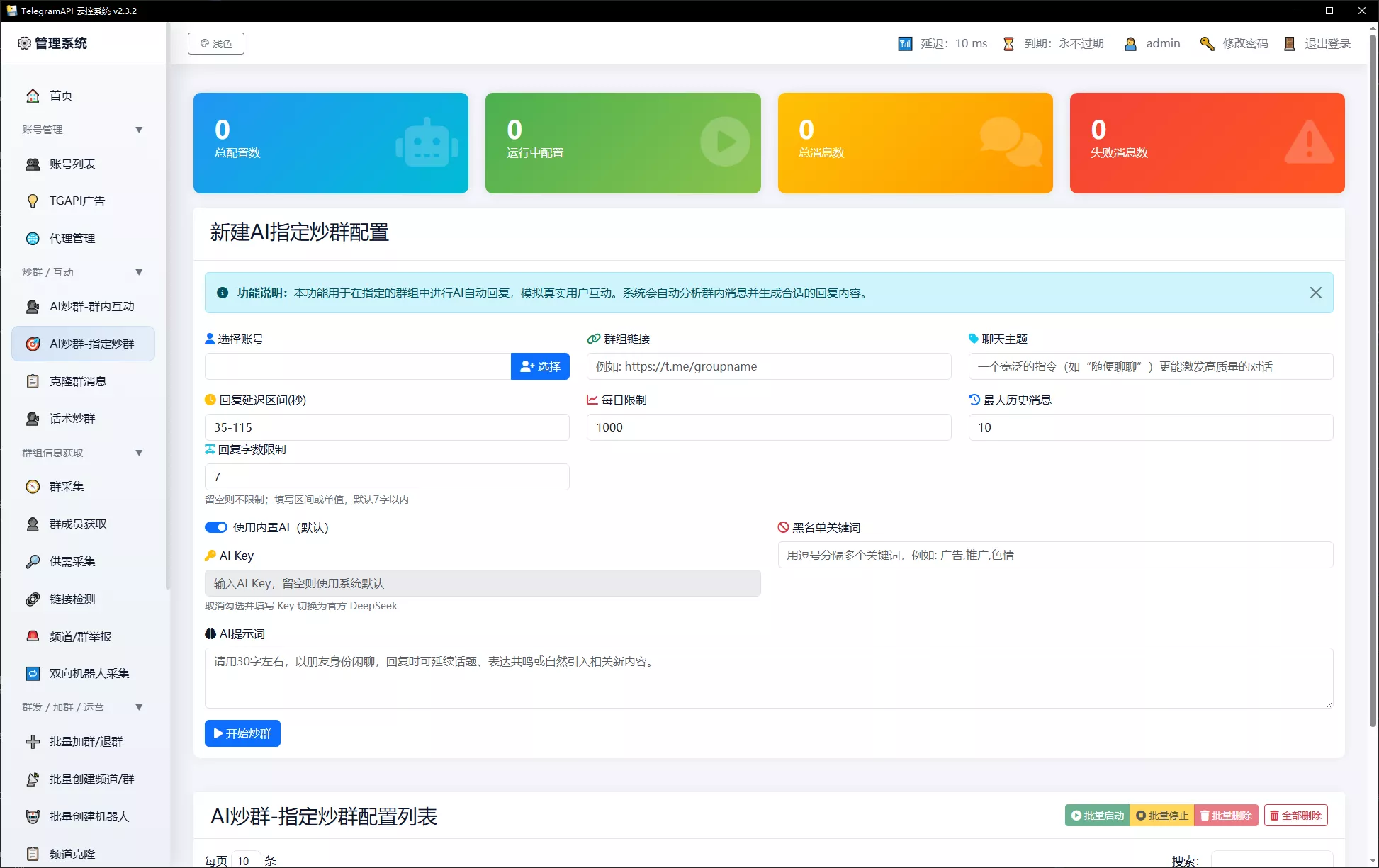1379x868 pixels.
Task: Click the yellow 批量停止 button
Action: click(1162, 816)
